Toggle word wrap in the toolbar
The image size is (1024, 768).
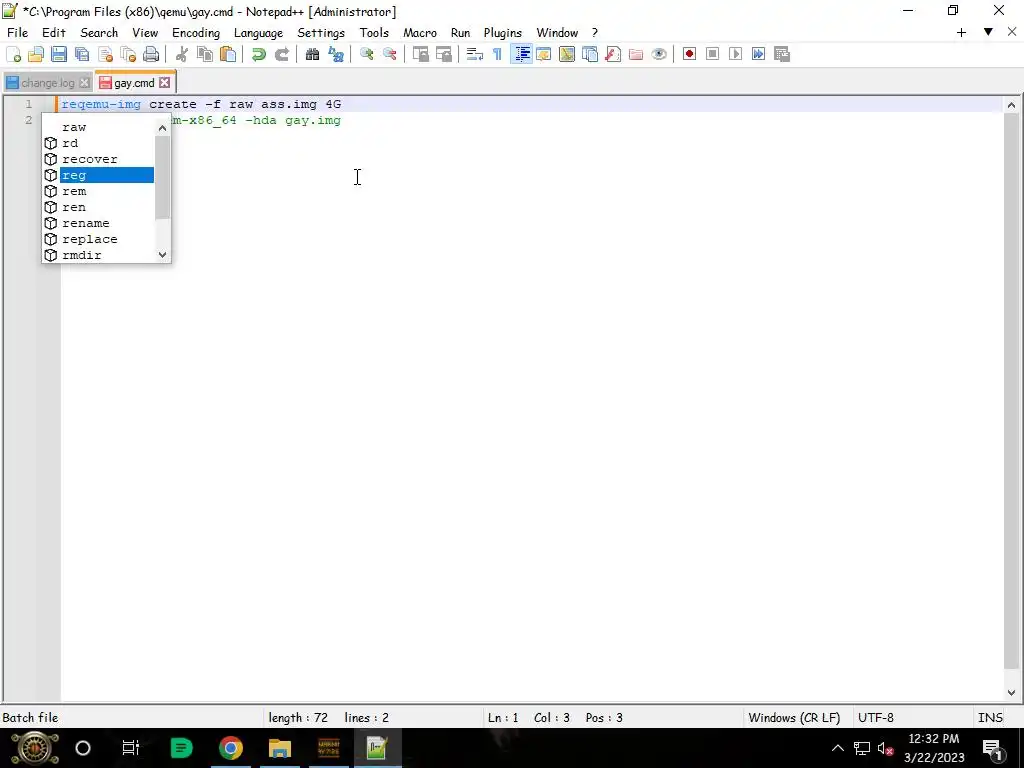[475, 54]
